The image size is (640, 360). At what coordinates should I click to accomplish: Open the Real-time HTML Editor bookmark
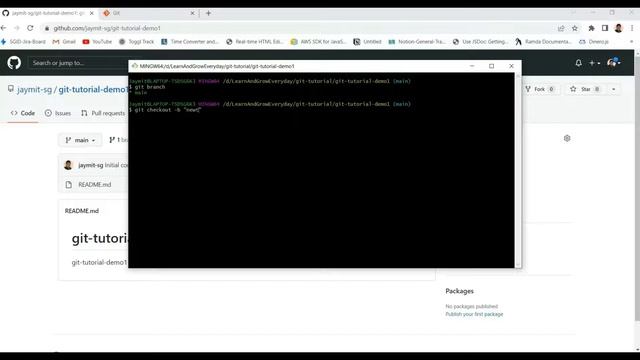click(255, 42)
